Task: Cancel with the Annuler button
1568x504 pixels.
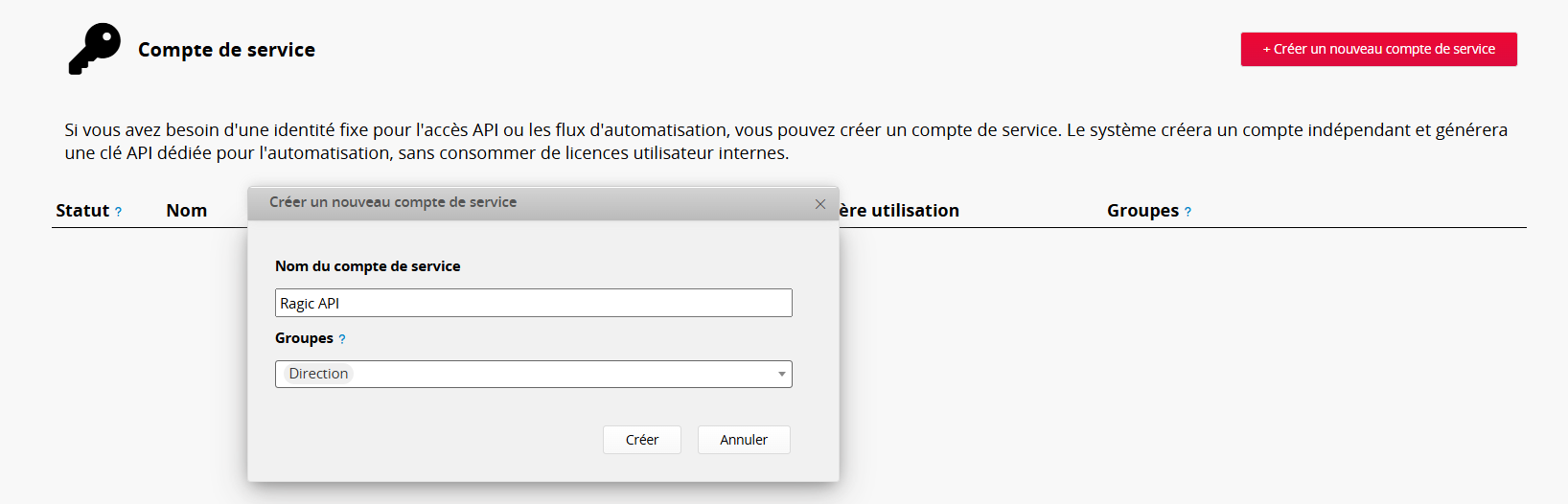Action: pyautogui.click(x=744, y=440)
